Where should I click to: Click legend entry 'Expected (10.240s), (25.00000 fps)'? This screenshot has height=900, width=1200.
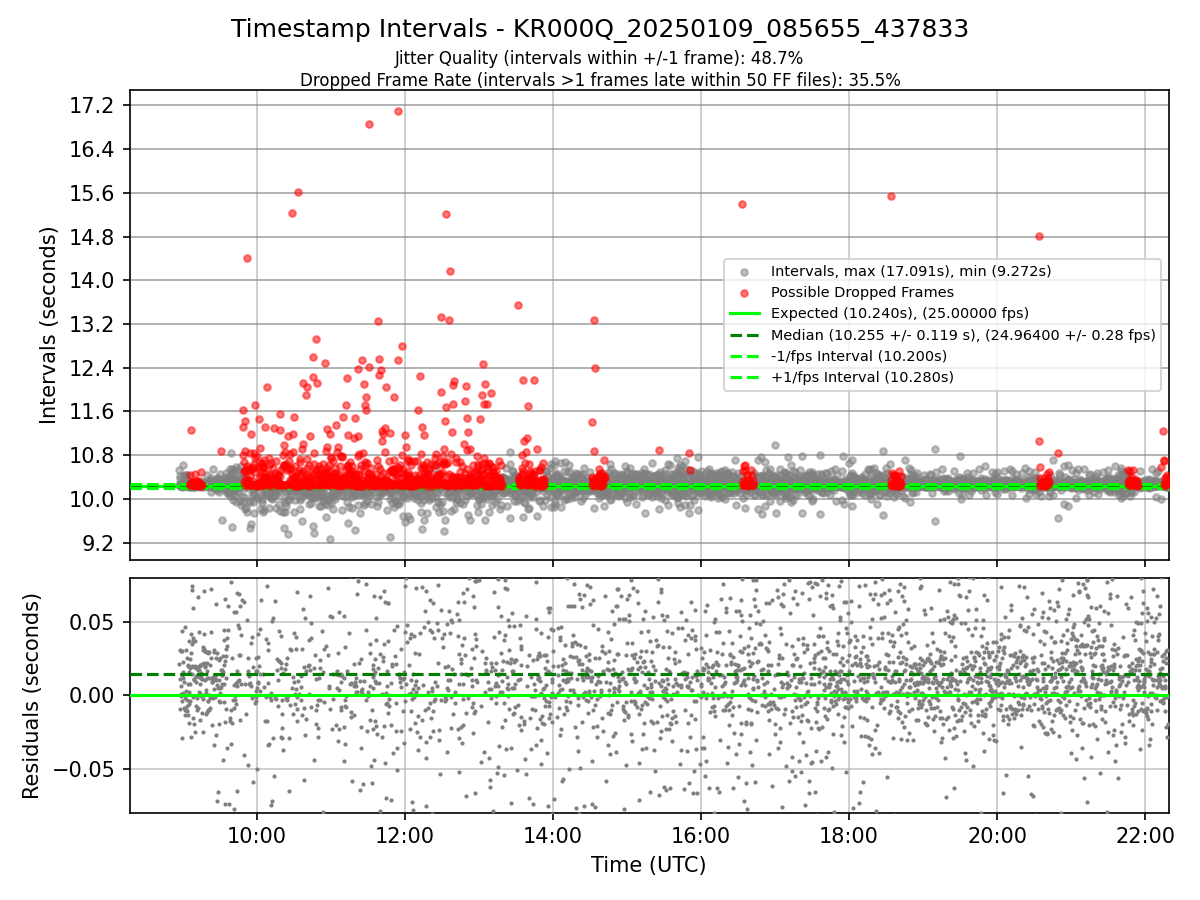[x=899, y=313]
